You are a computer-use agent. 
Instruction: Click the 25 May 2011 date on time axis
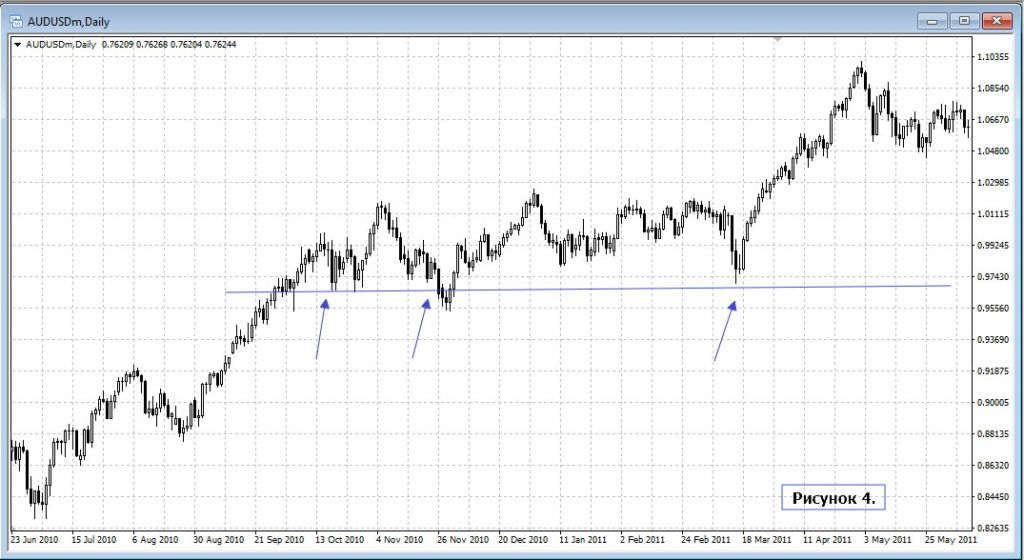coord(951,538)
